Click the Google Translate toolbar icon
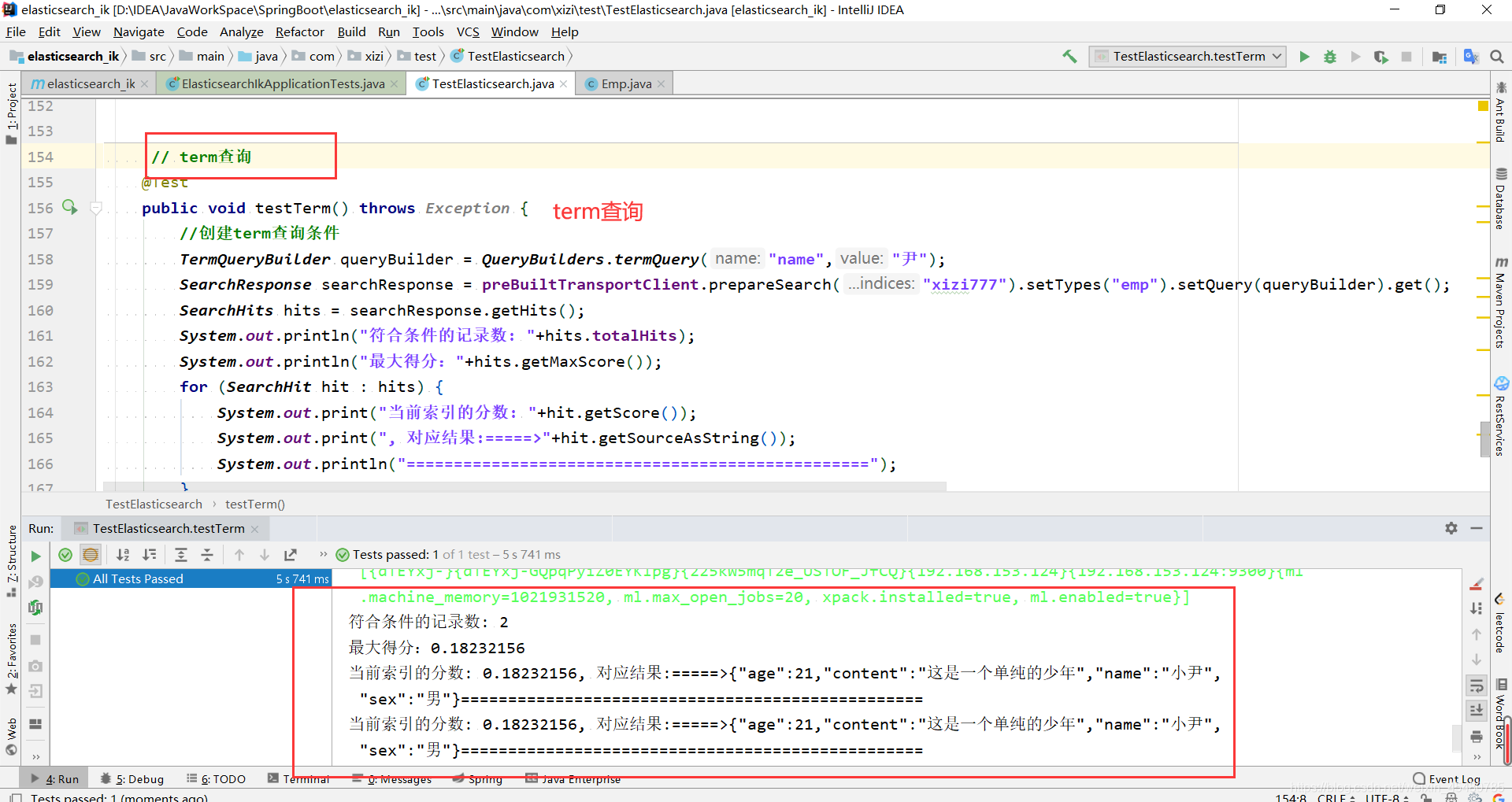The height and width of the screenshot is (802, 1512). [x=1470, y=56]
